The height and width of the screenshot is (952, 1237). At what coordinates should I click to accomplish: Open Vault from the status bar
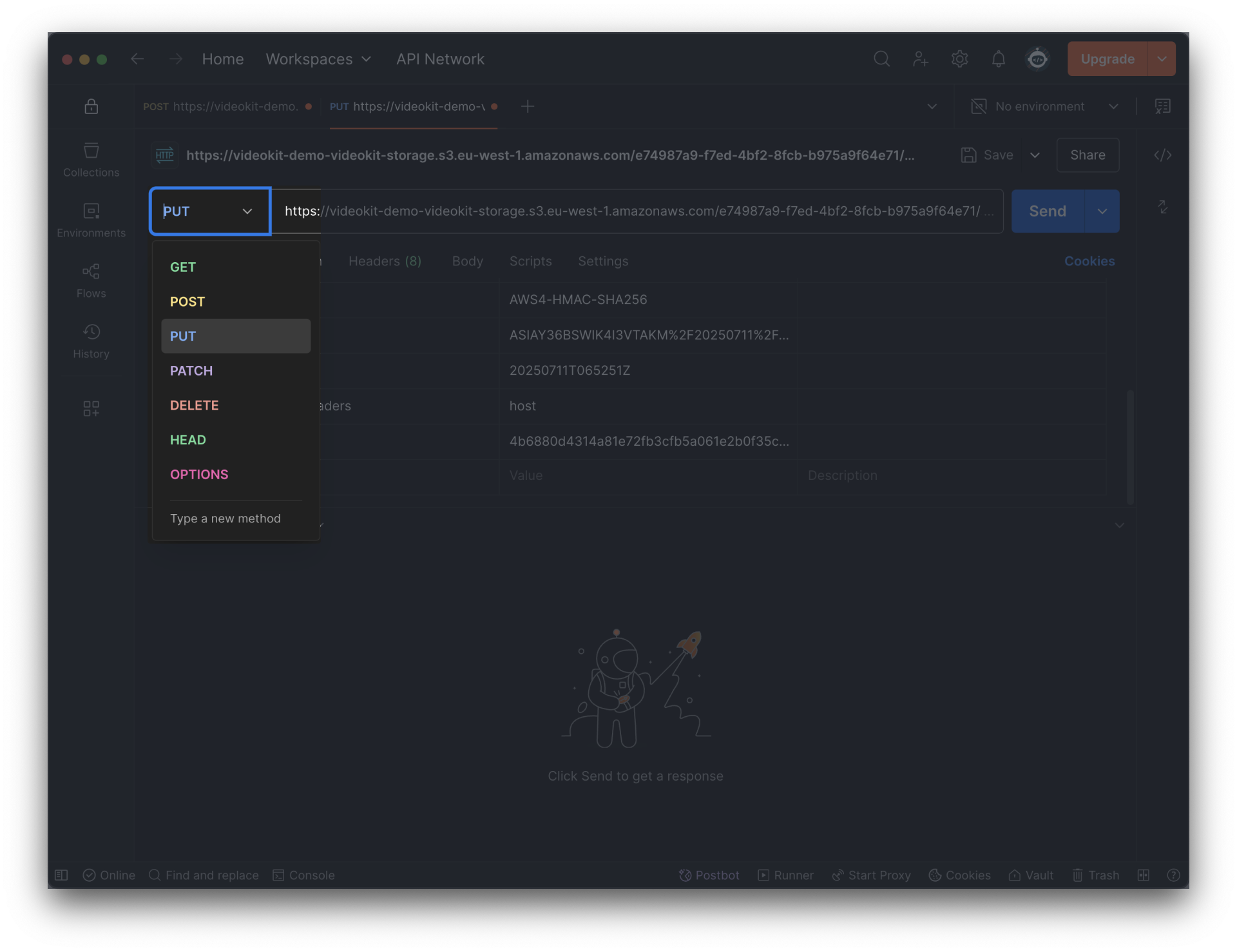tap(1031, 875)
